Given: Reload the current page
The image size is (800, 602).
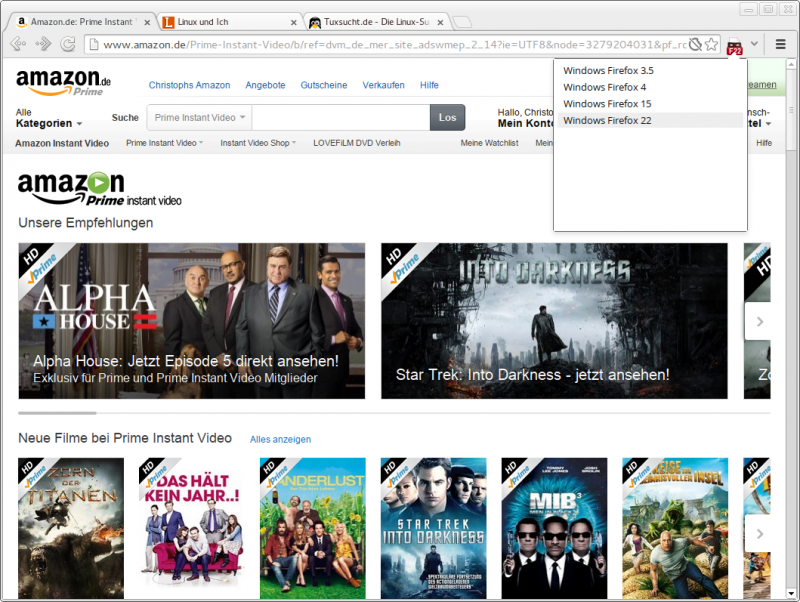Looking at the screenshot, I should pyautogui.click(x=66, y=44).
